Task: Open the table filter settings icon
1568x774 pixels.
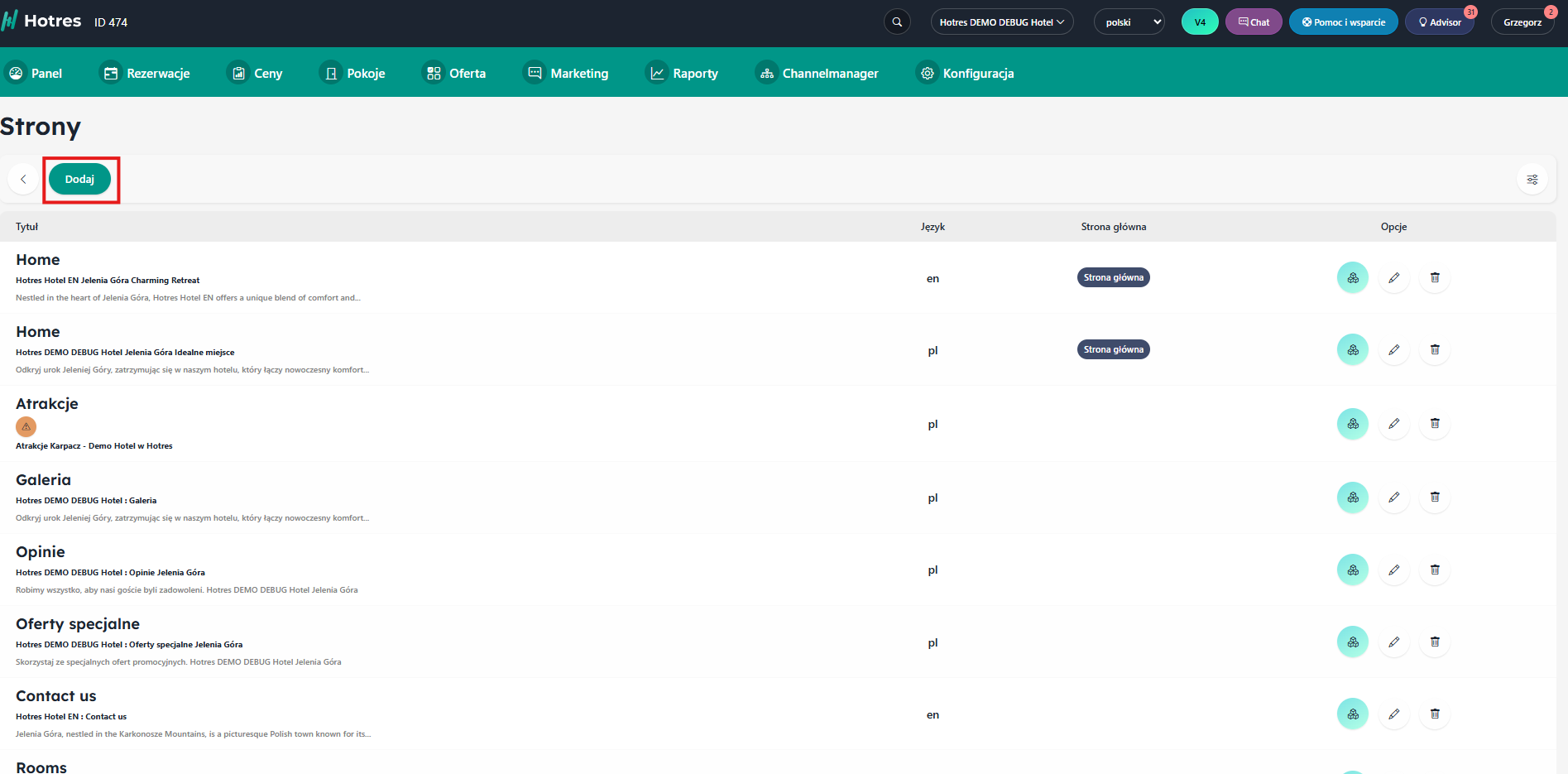Action: click(x=1532, y=180)
